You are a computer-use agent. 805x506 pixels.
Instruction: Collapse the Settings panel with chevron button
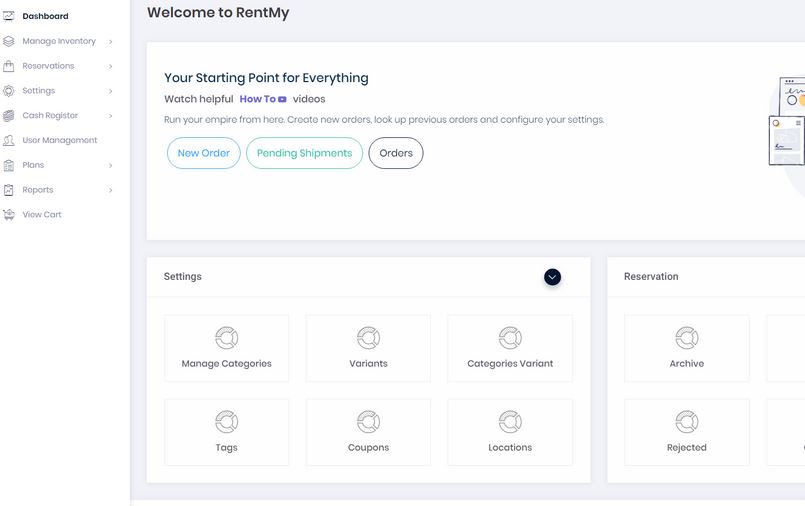[x=552, y=277]
